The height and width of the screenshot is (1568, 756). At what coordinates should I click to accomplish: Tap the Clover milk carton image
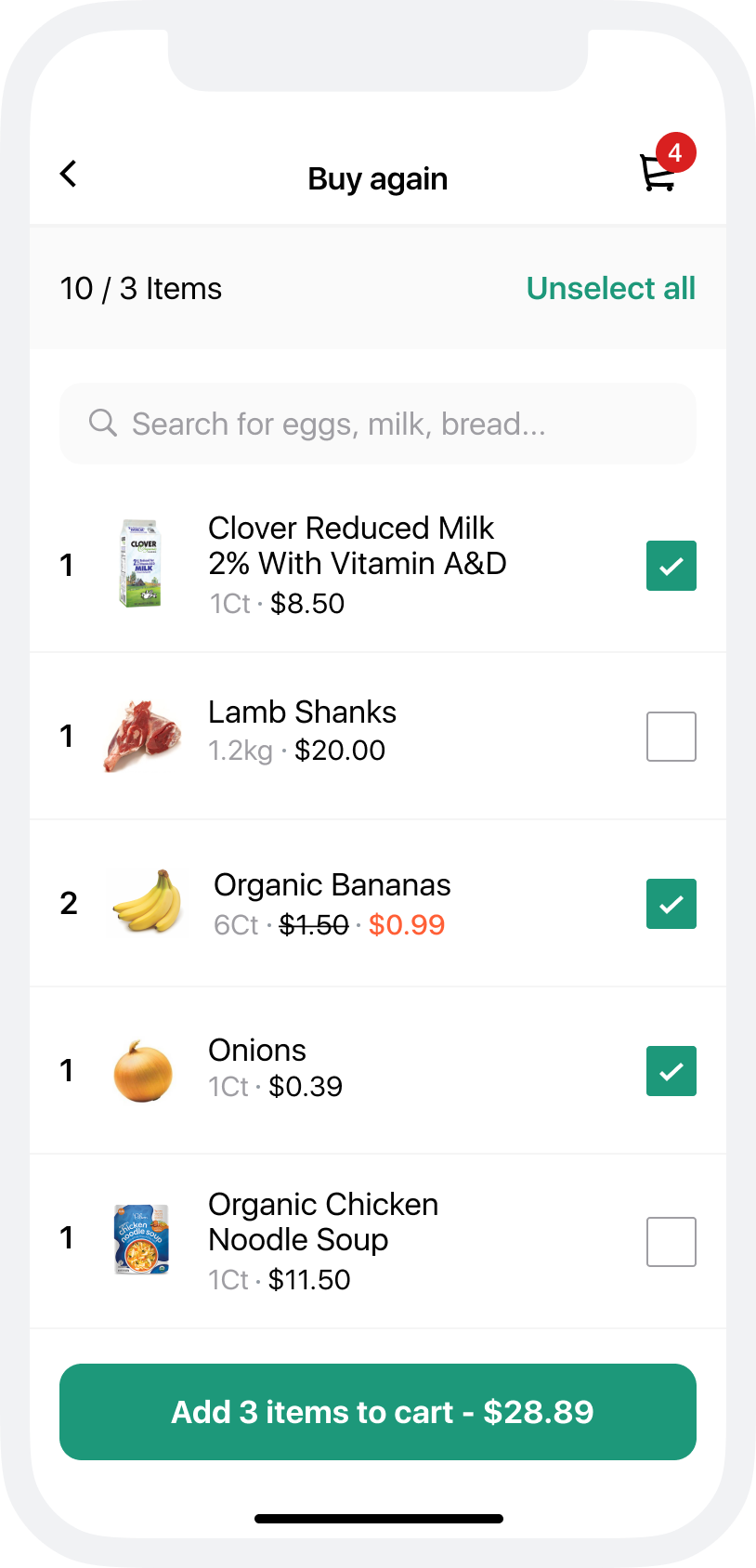pos(141,564)
